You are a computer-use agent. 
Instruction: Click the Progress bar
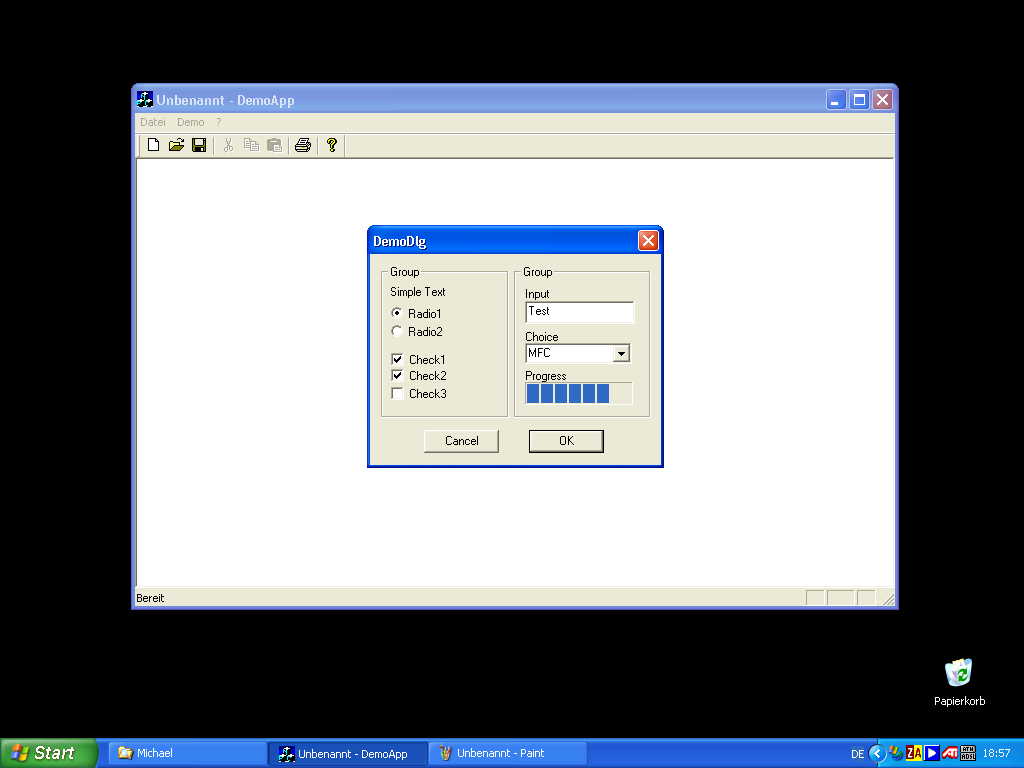(579, 394)
